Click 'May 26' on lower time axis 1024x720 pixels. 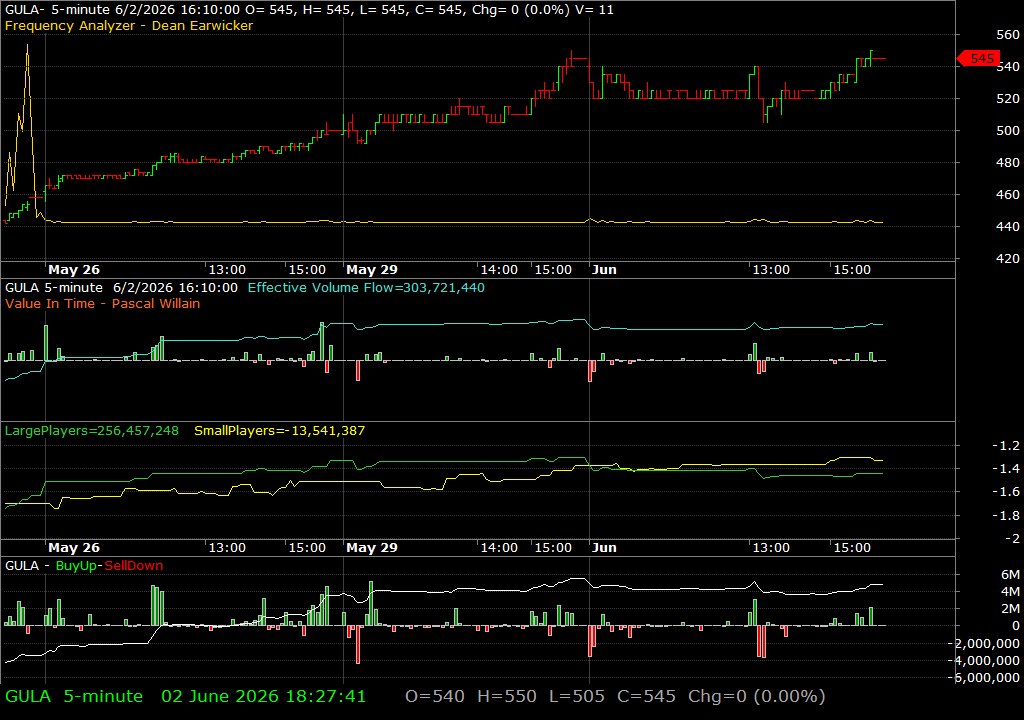[x=74, y=548]
